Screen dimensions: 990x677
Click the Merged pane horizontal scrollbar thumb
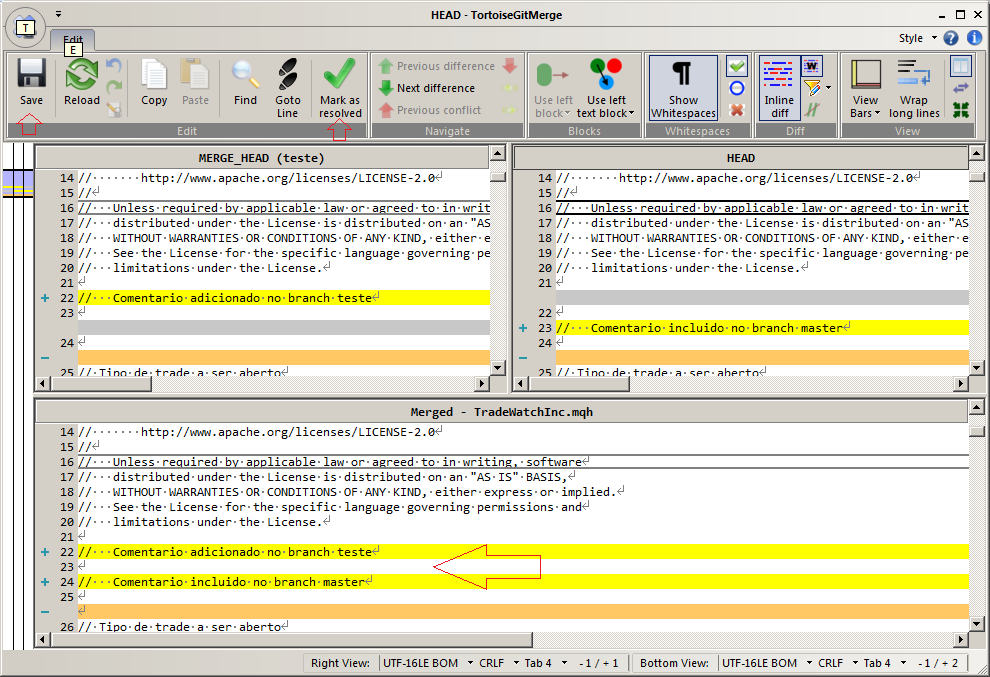pos(291,640)
